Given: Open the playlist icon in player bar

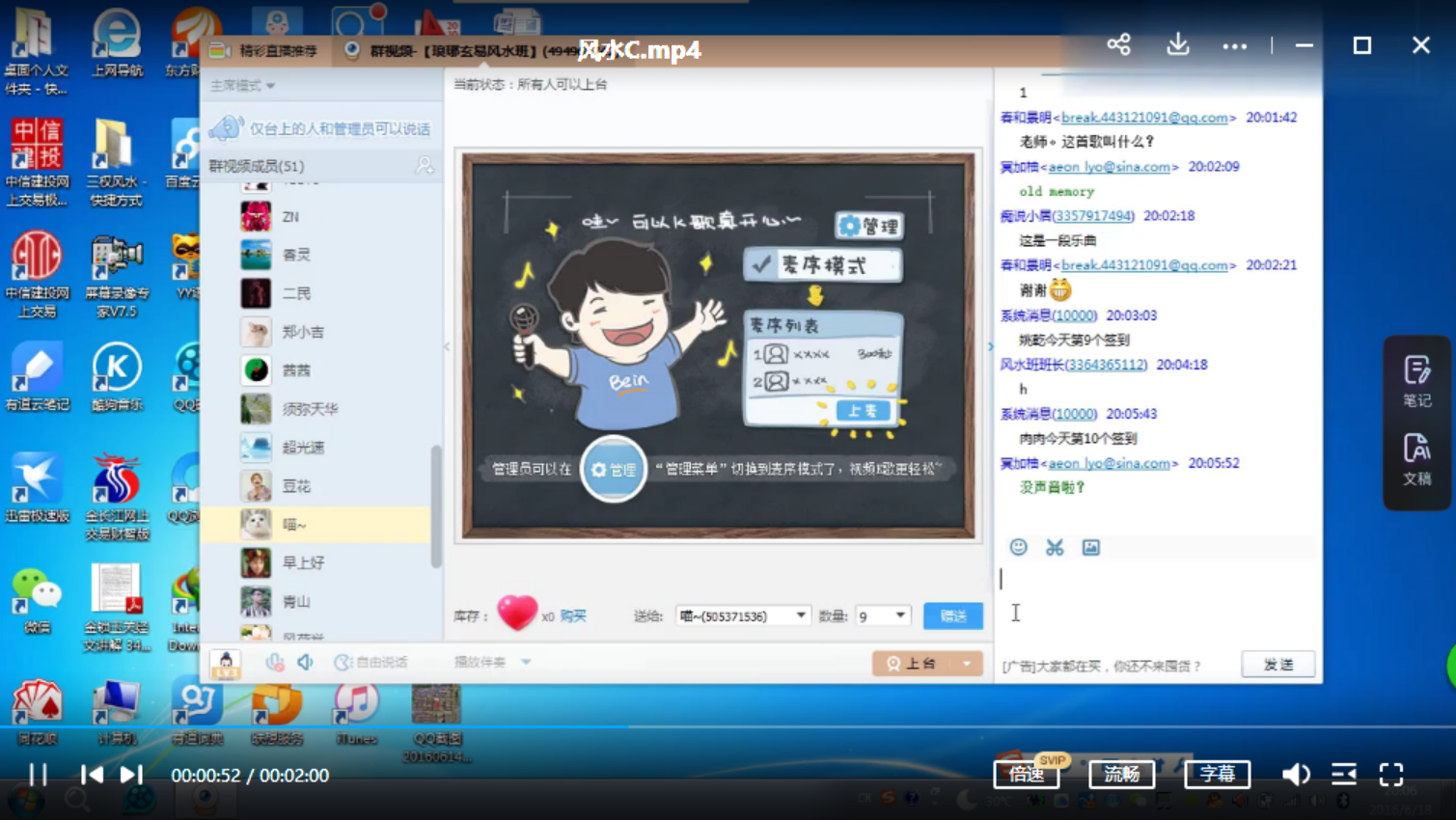Looking at the screenshot, I should pyautogui.click(x=1343, y=774).
